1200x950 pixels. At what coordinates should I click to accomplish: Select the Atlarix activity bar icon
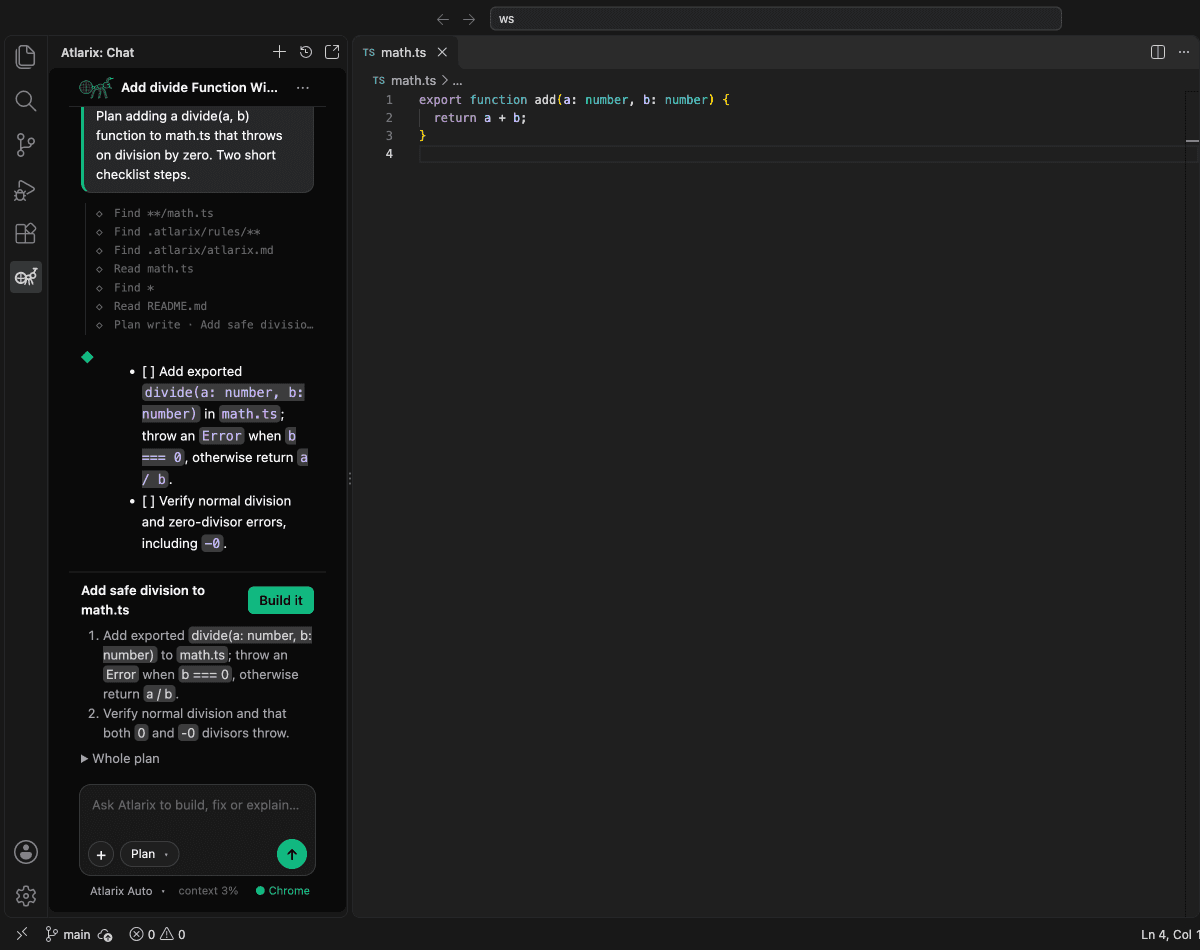coord(26,277)
